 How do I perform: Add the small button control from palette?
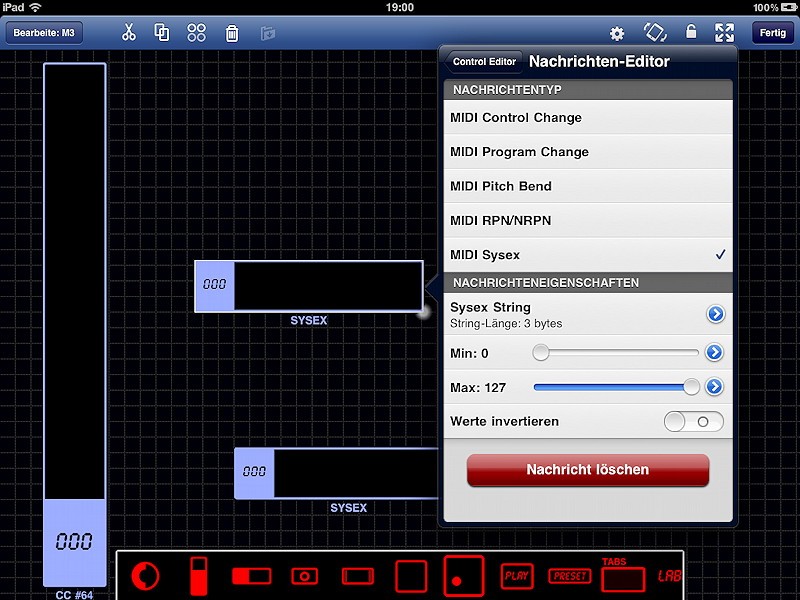click(305, 577)
